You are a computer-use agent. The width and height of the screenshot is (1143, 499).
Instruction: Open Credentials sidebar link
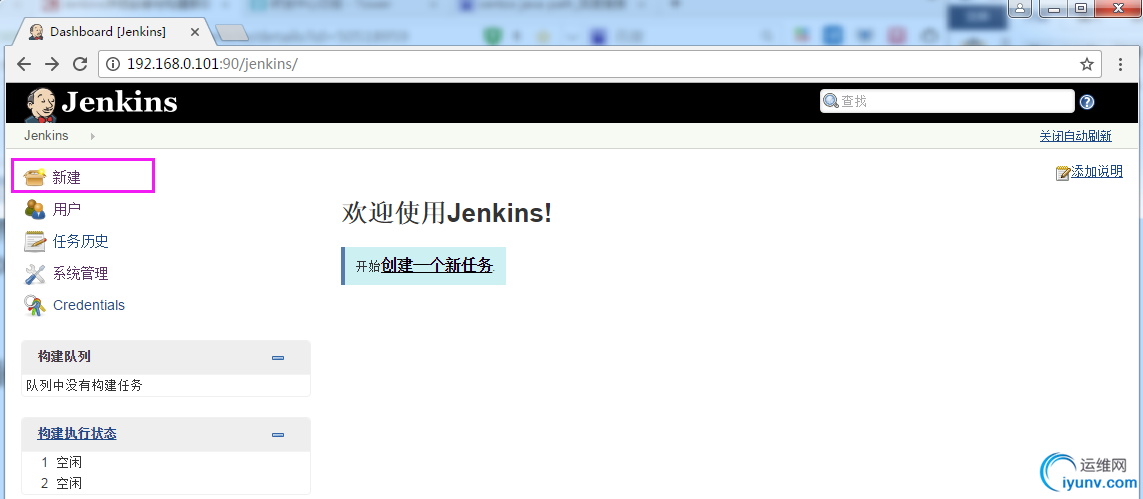click(x=89, y=305)
